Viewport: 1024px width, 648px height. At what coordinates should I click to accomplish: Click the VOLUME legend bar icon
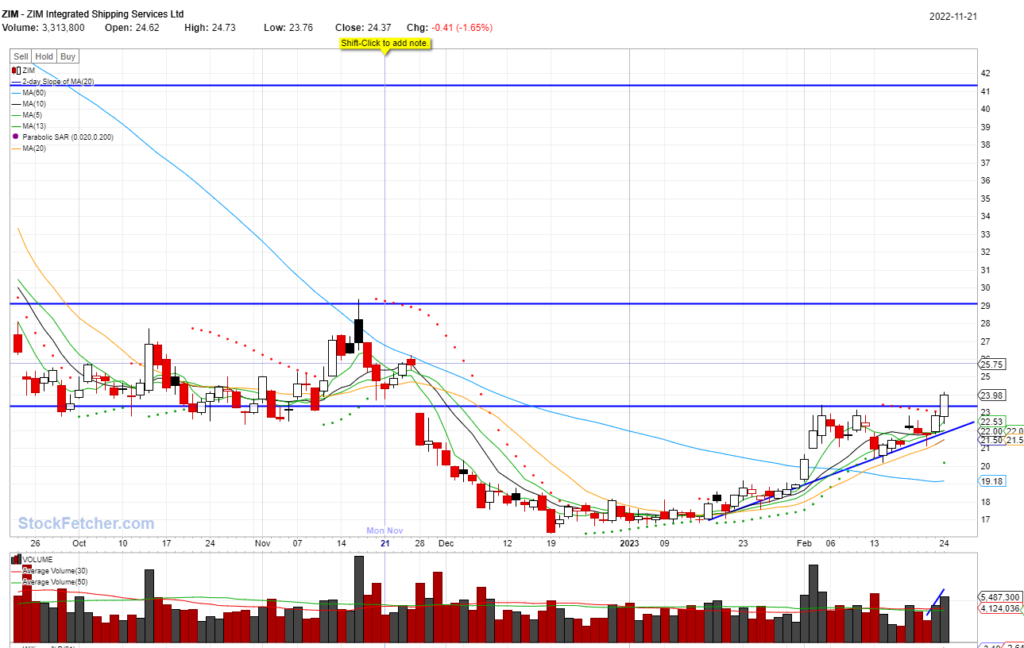pyautogui.click(x=16, y=560)
